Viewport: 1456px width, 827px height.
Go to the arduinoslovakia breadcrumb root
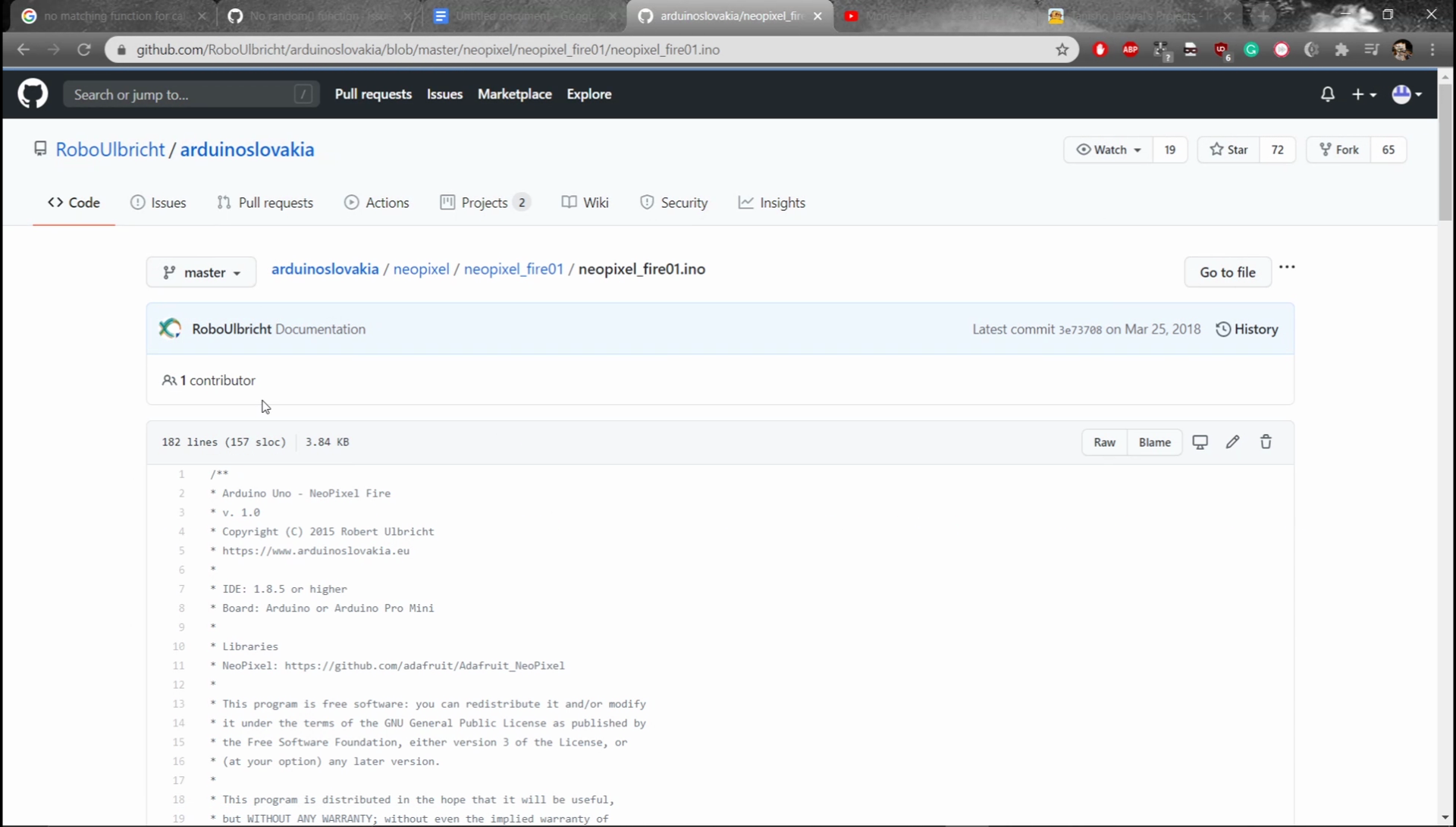[325, 269]
